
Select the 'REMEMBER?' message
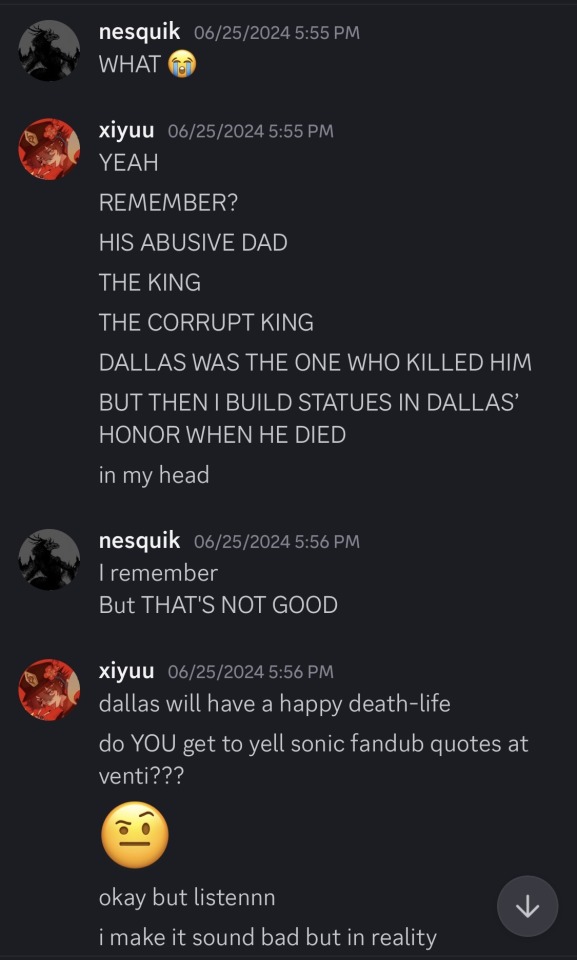pos(168,203)
